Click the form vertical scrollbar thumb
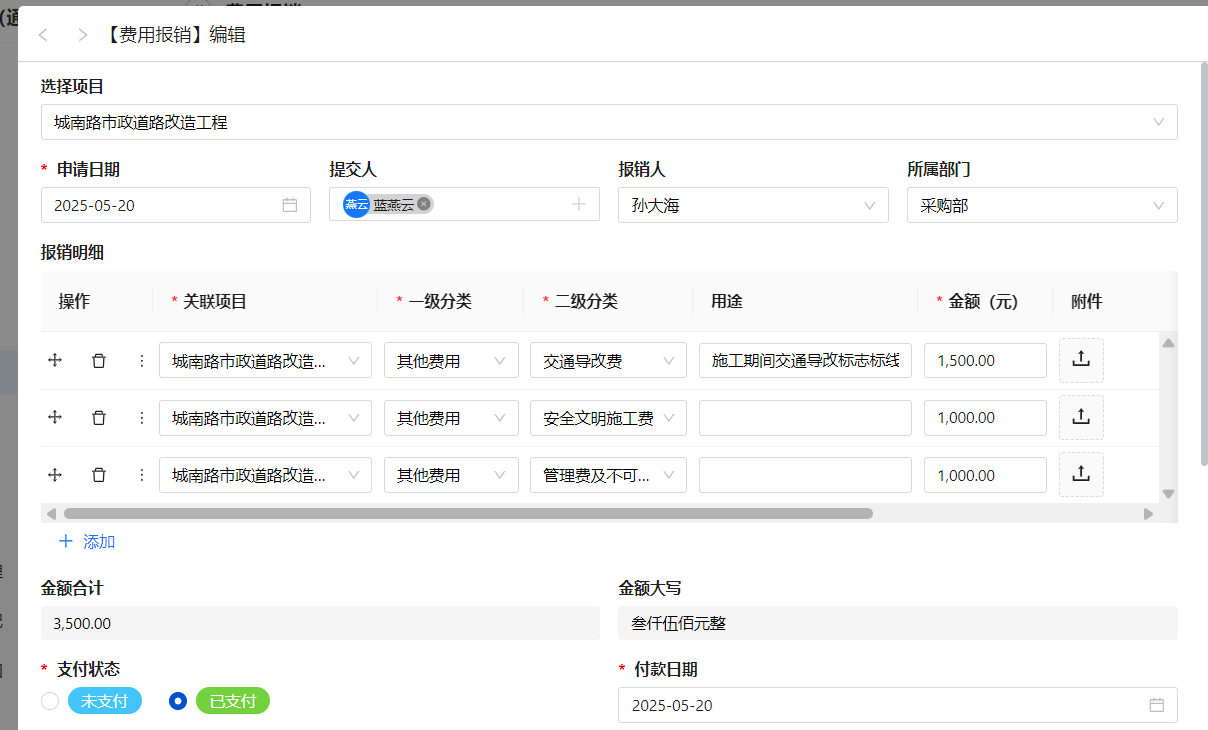The width and height of the screenshot is (1208, 730). [1203, 264]
